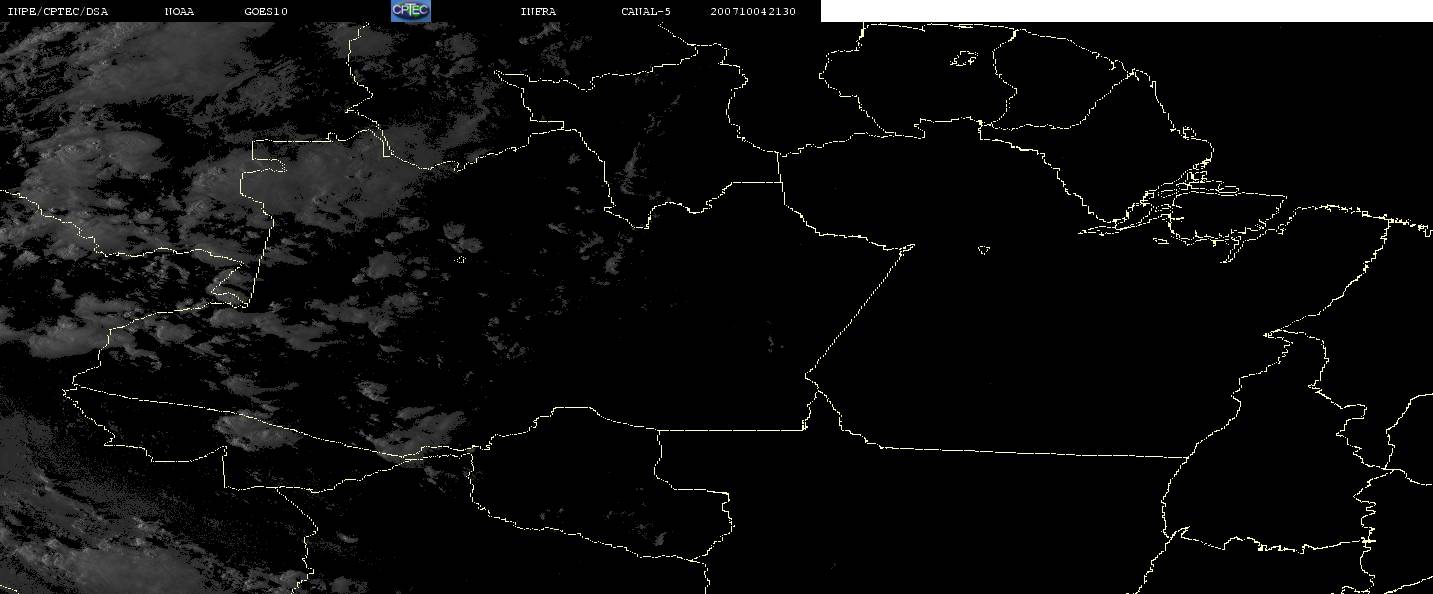The width and height of the screenshot is (1433, 594).
Task: Click the "GOES10" satellite label
Action: coord(266,12)
